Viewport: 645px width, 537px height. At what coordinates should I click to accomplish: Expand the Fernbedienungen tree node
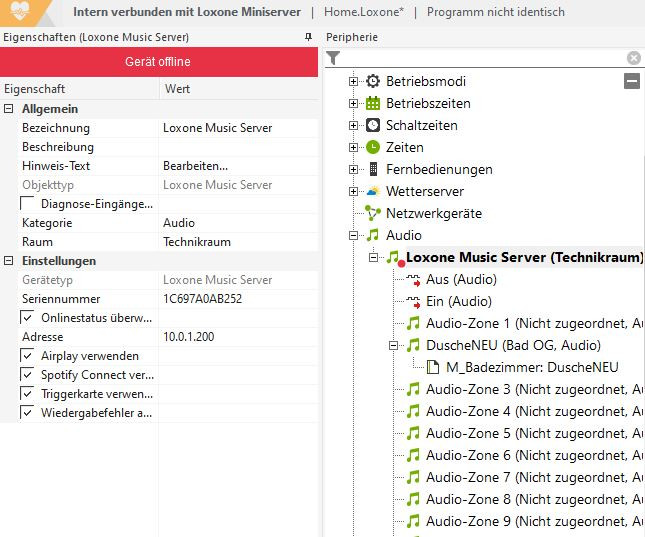click(353, 169)
